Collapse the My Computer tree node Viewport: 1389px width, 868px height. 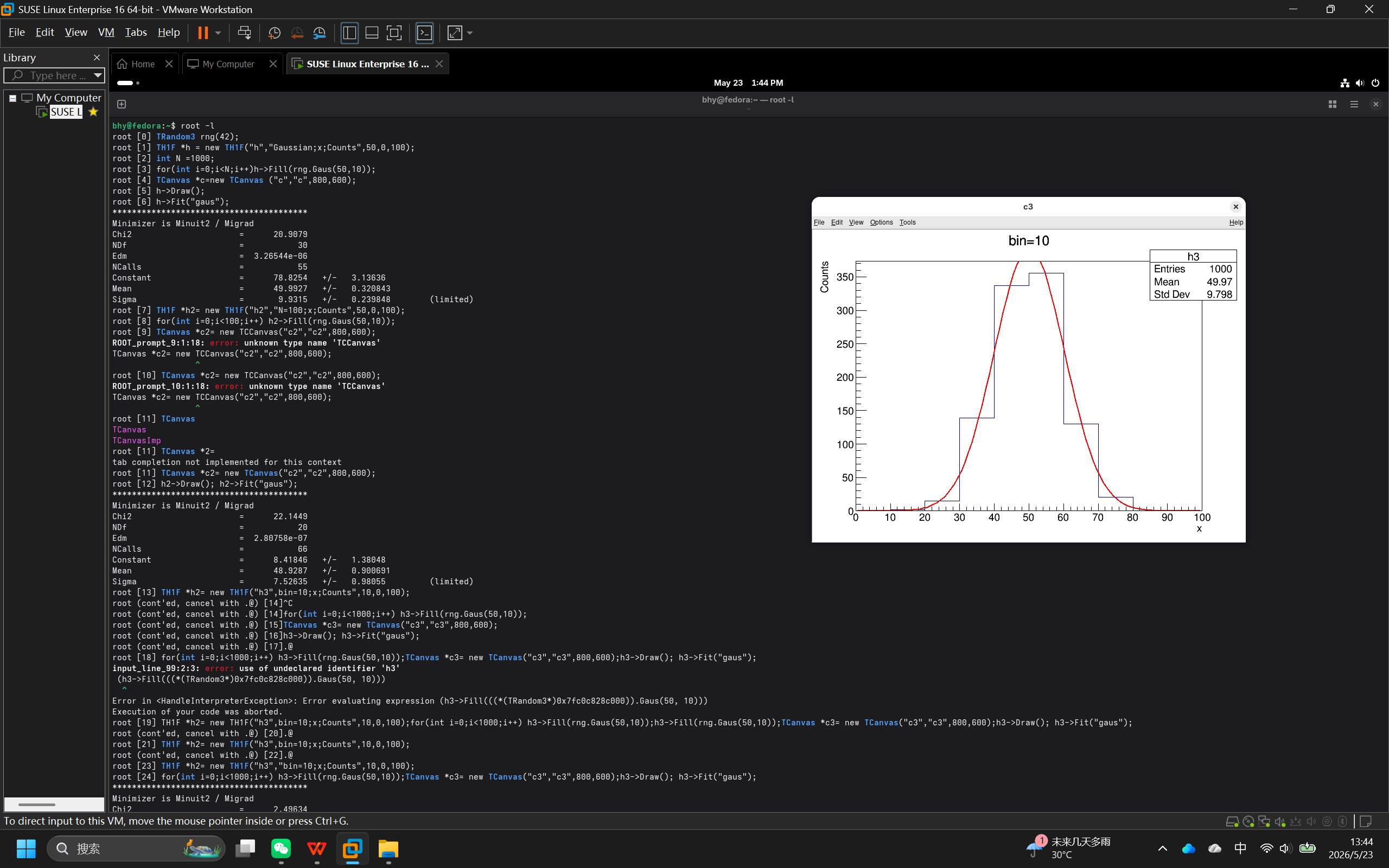[x=12, y=98]
